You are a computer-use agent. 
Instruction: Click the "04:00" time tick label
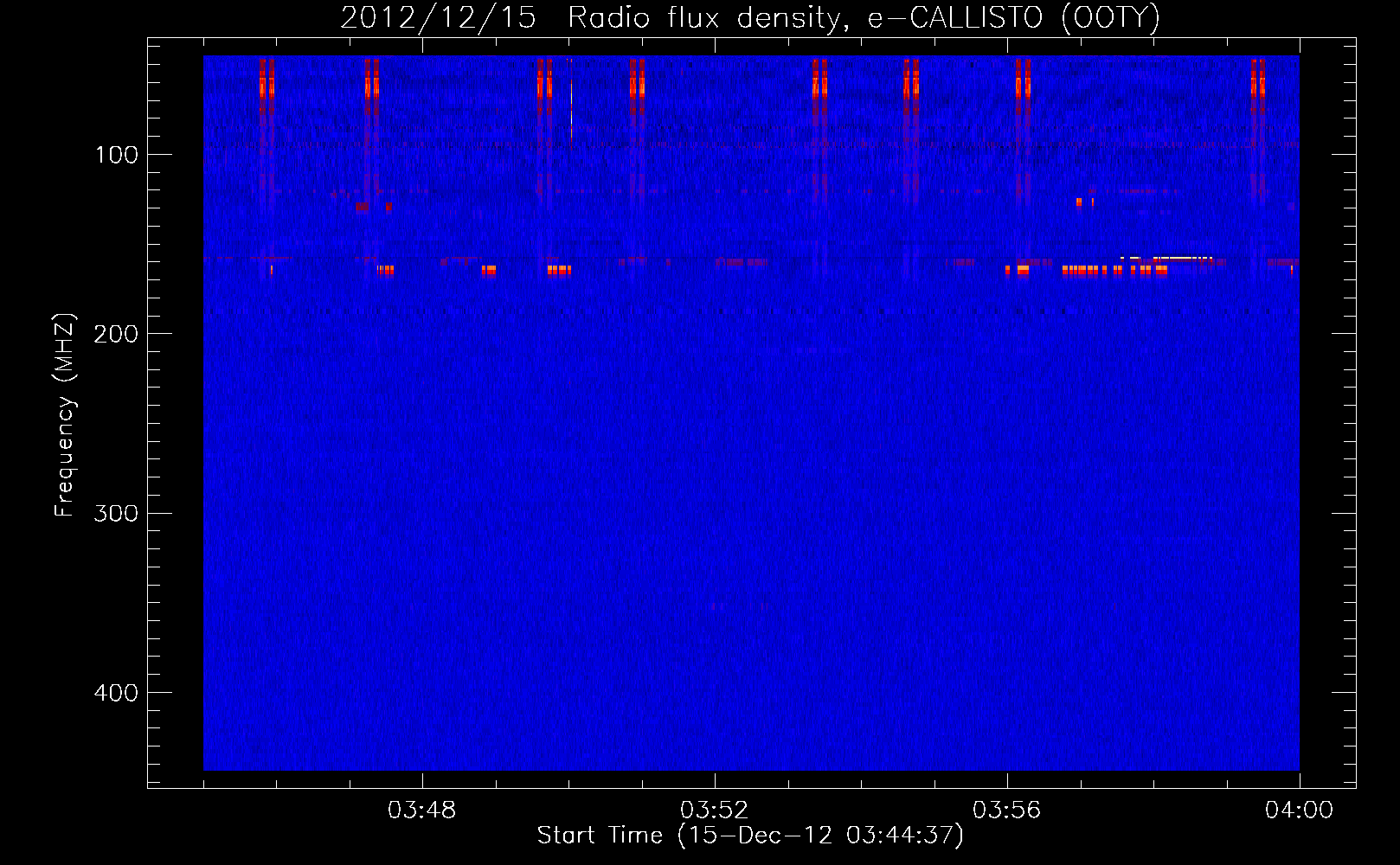(x=1299, y=811)
